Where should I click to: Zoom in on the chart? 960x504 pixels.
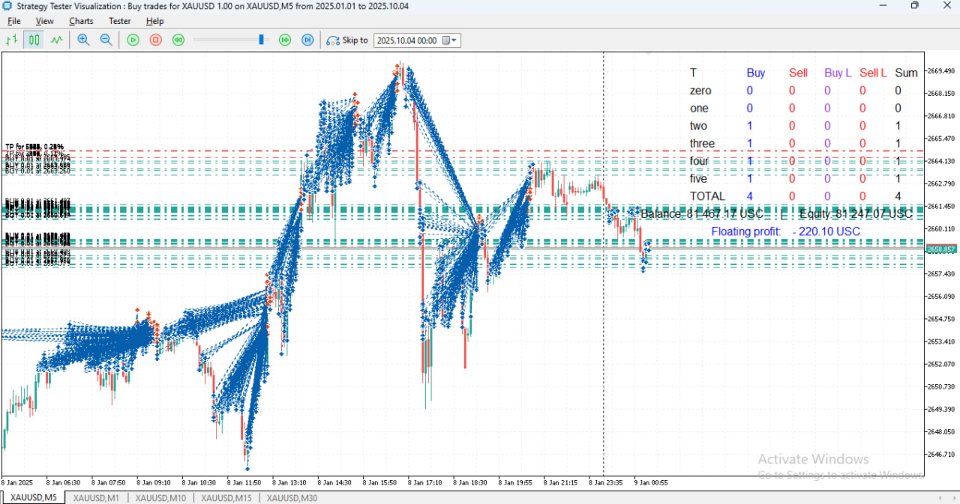coord(83,40)
